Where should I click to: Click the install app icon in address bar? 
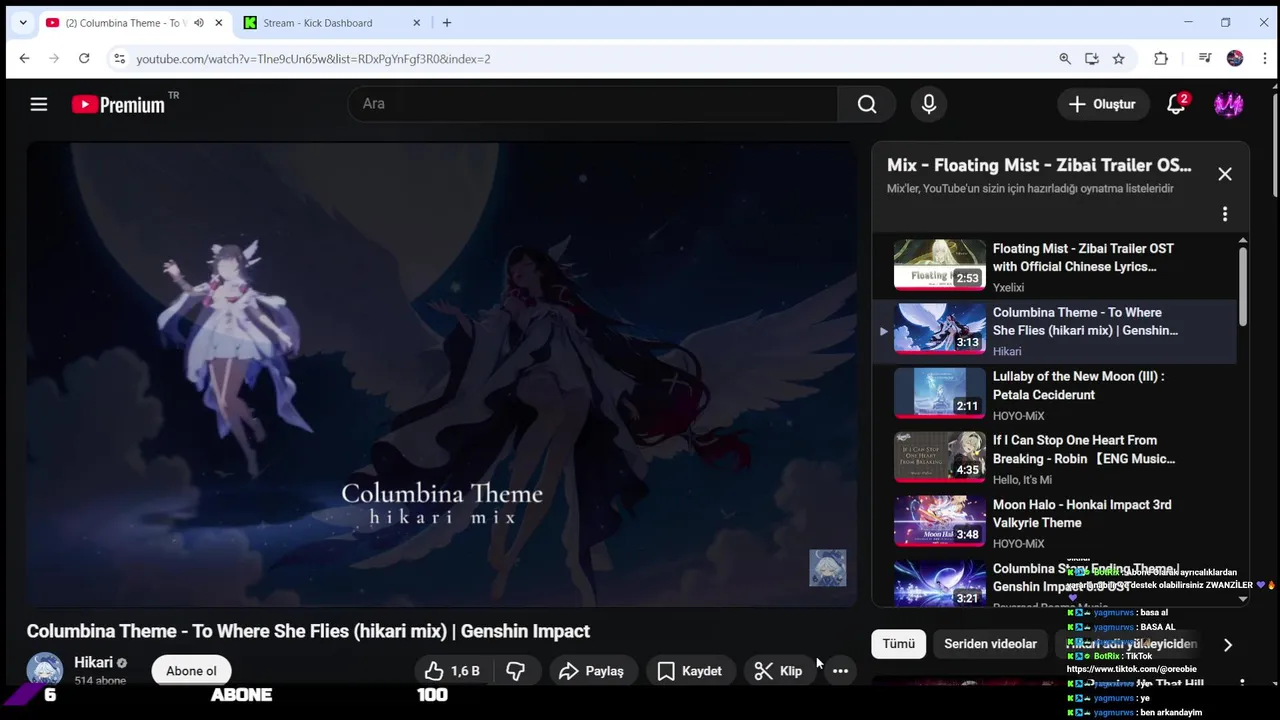pyautogui.click(x=1092, y=59)
